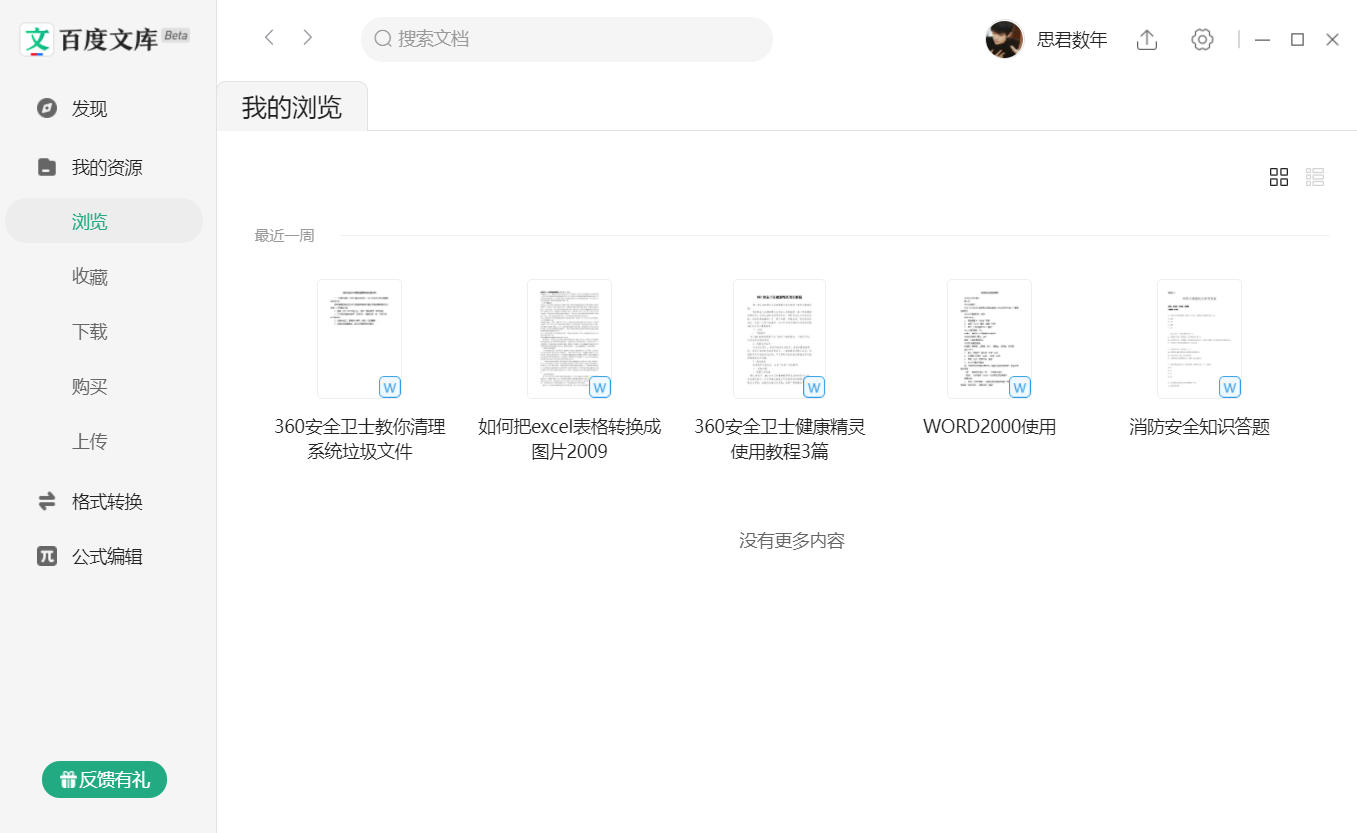Click the 格式转换 arrows icon
The width and height of the screenshot is (1357, 833).
[47, 501]
